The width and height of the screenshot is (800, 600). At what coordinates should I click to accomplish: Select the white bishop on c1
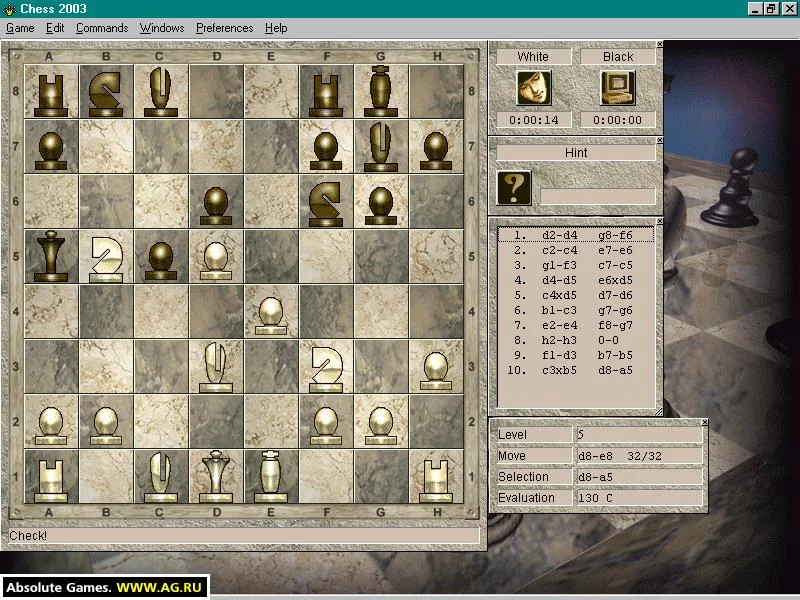161,478
